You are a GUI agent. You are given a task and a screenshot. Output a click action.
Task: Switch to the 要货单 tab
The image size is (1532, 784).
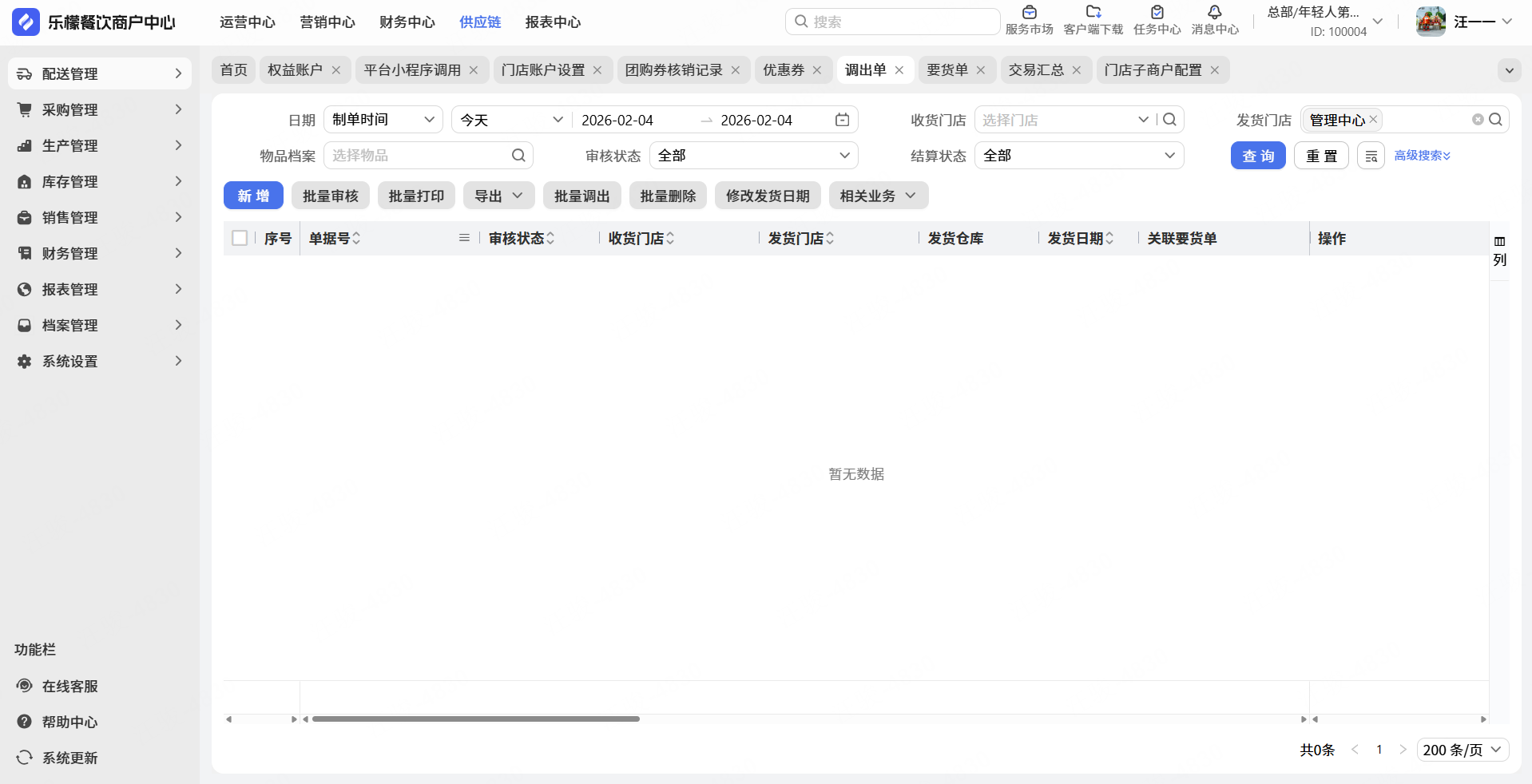947,70
